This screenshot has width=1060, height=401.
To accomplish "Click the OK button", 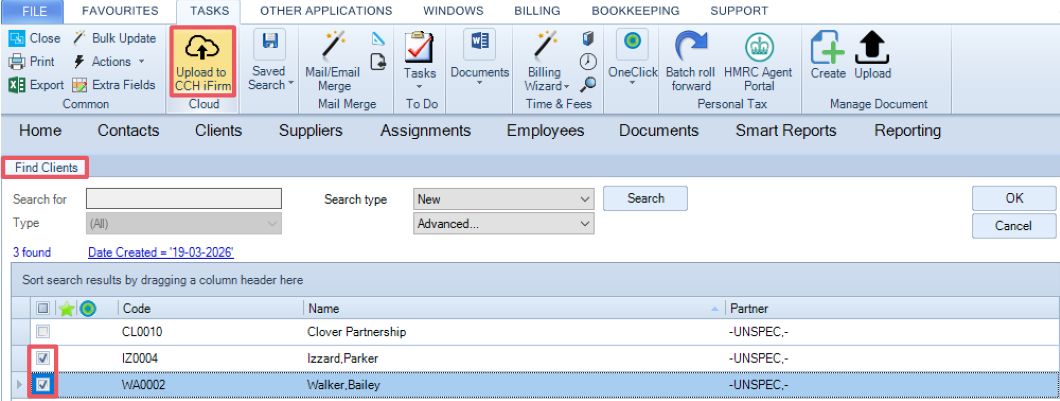I will click(x=1014, y=198).
